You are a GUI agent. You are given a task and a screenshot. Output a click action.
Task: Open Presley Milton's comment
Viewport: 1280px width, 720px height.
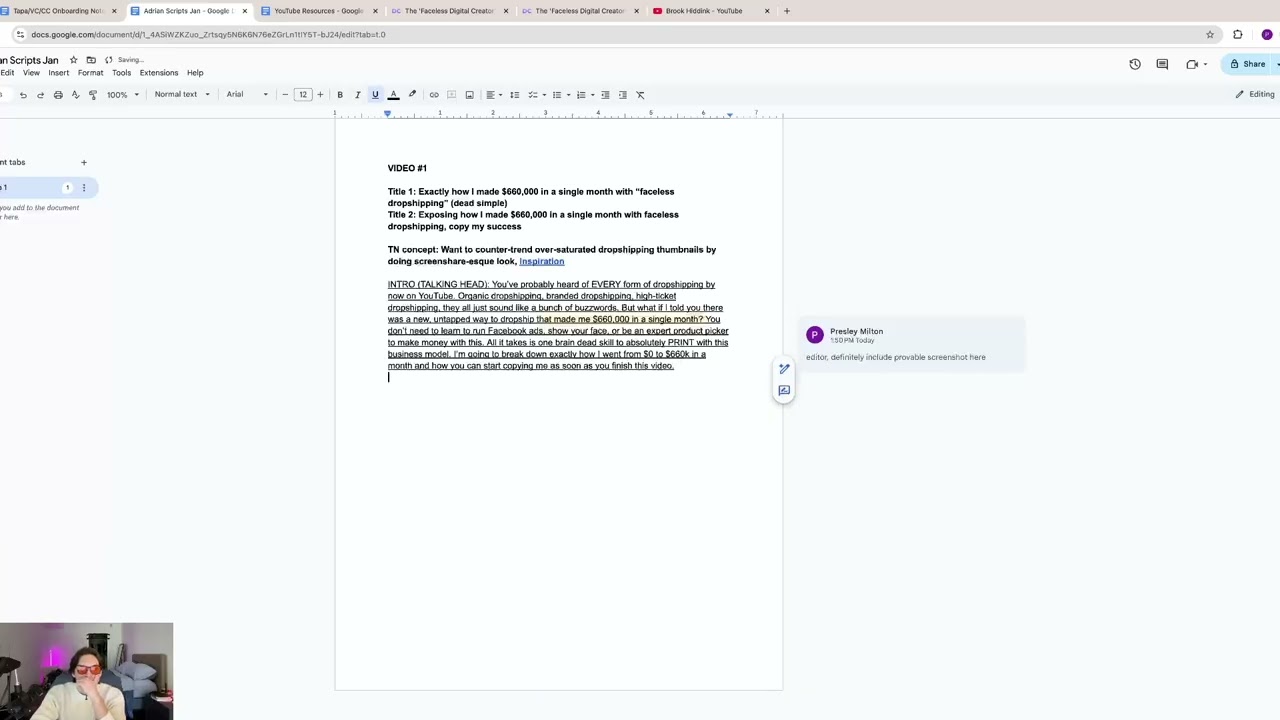coord(910,344)
